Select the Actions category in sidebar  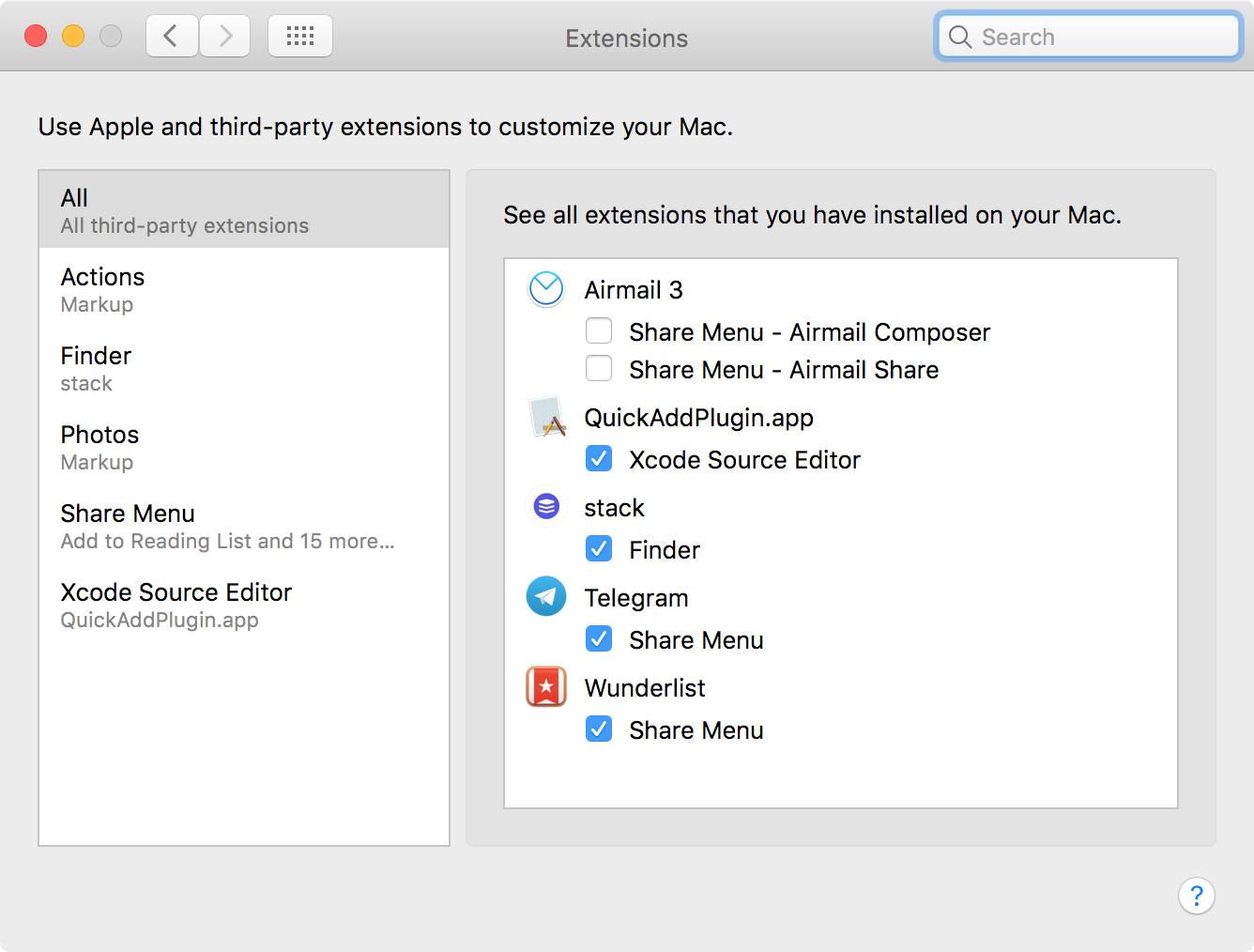point(244,289)
